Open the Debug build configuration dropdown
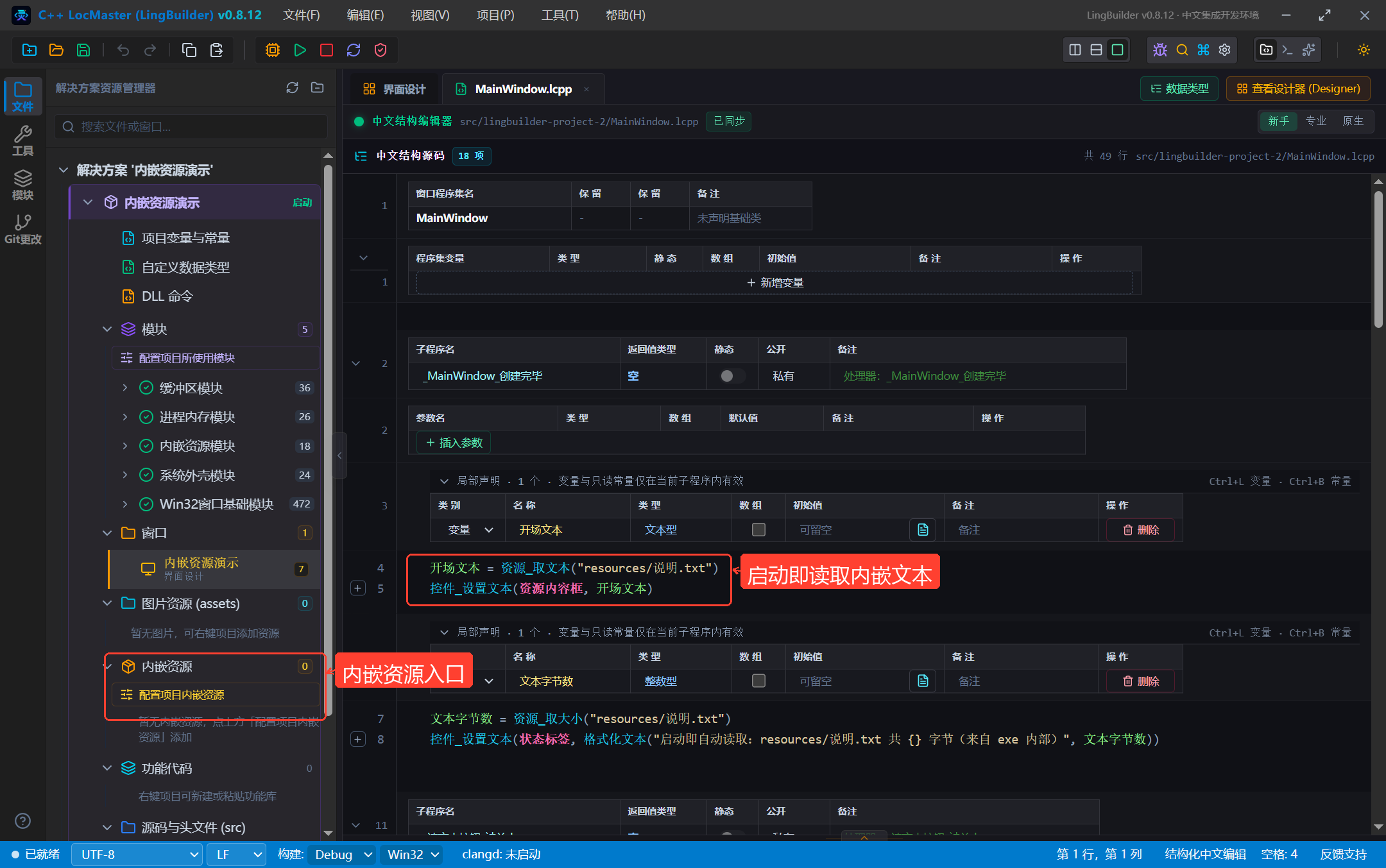The width and height of the screenshot is (1386, 868). (x=342, y=855)
